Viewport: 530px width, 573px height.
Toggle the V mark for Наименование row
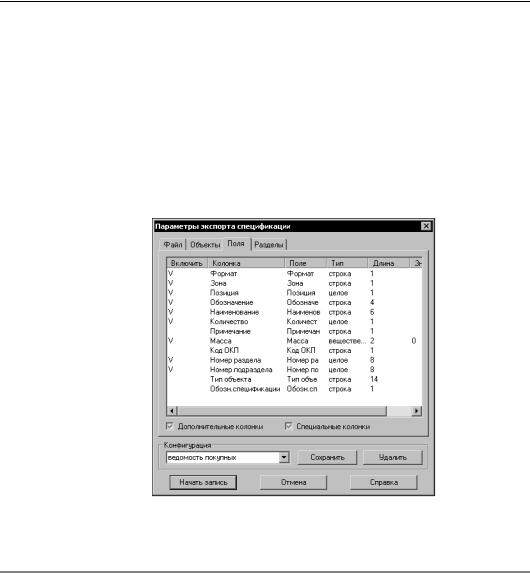[170, 312]
